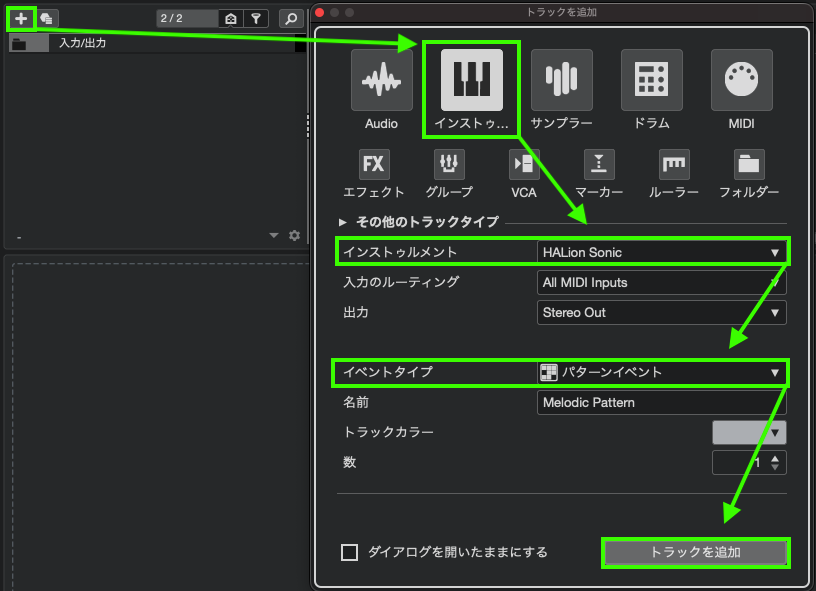This screenshot has height=591, width=816.
Task: Click the plus Add Track button
Action: coord(21,19)
